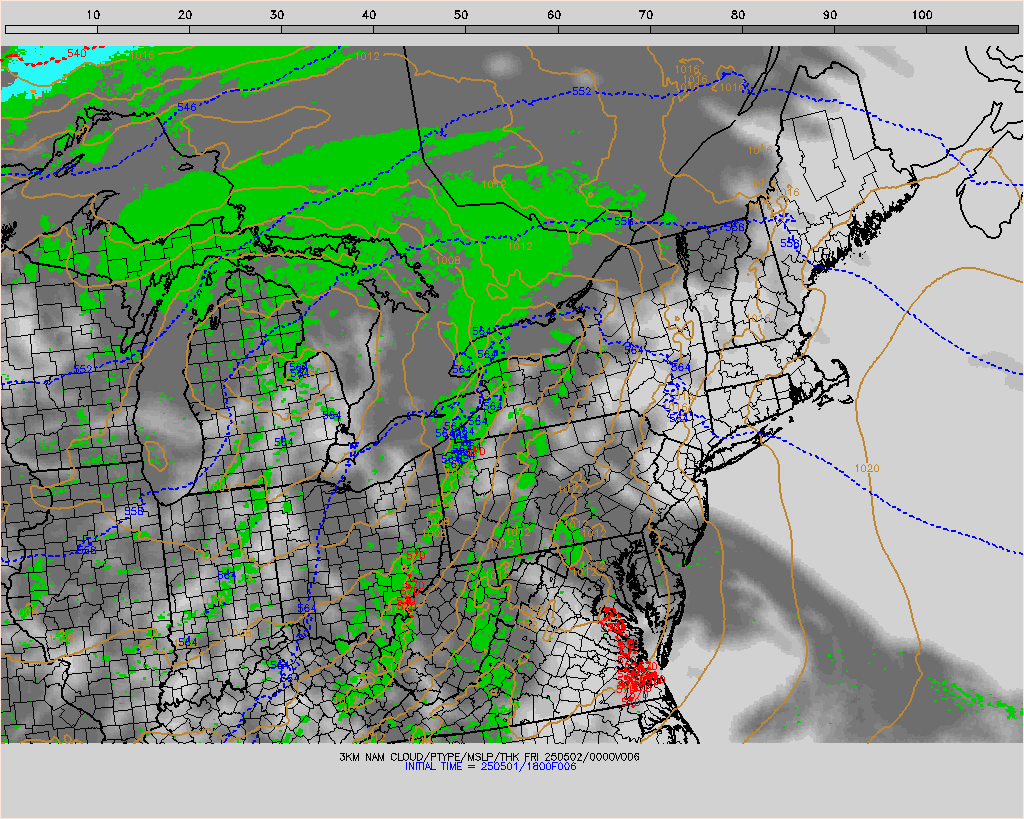Image resolution: width=1024 pixels, height=819 pixels.
Task: Pick the darkest gray segment of the cloud scale
Action: point(972,29)
